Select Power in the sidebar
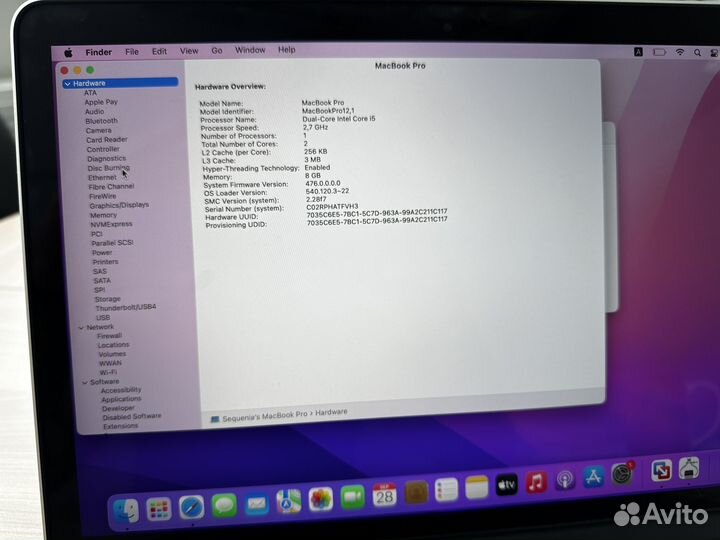This screenshot has height=540, width=720. [x=102, y=253]
